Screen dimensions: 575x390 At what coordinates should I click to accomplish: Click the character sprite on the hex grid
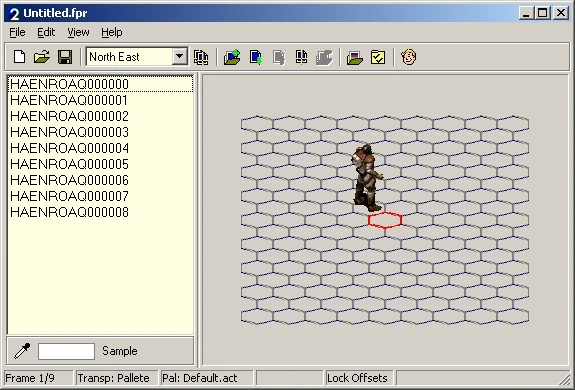pyautogui.click(x=367, y=178)
